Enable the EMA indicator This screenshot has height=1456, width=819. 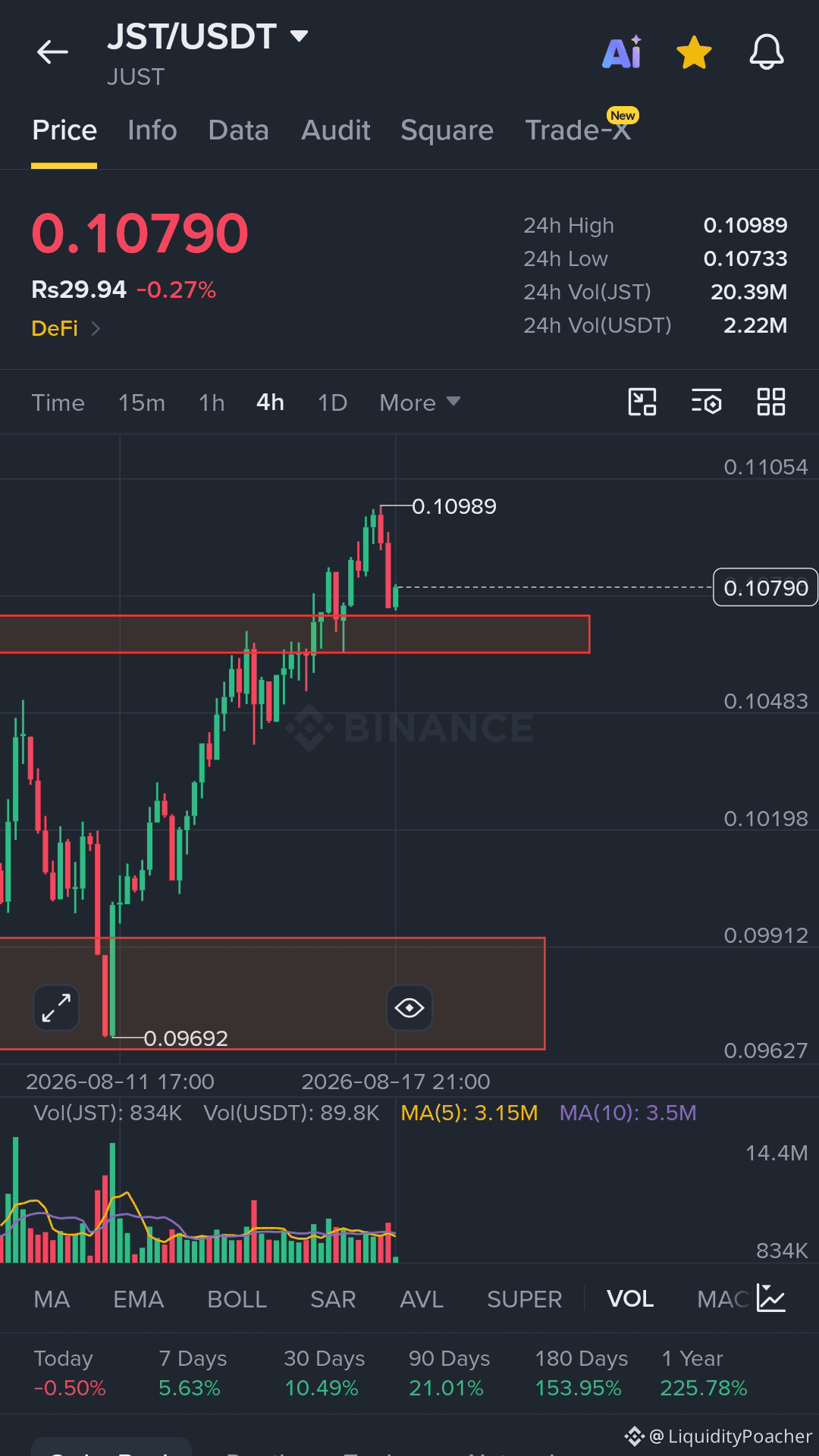138,1299
